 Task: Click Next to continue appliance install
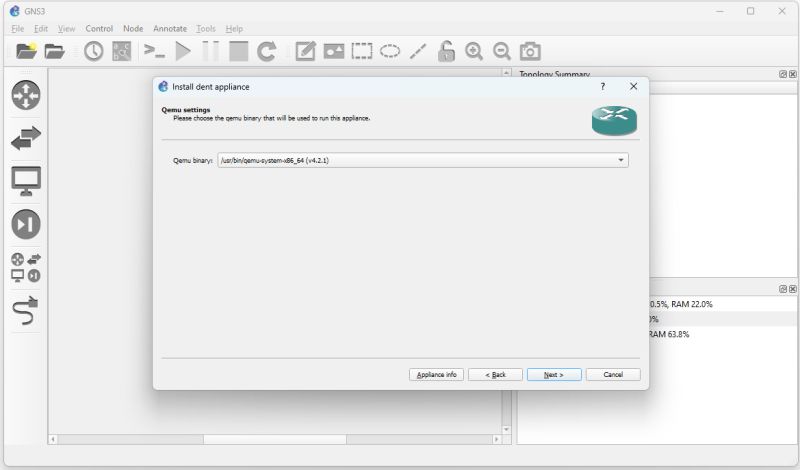(554, 375)
